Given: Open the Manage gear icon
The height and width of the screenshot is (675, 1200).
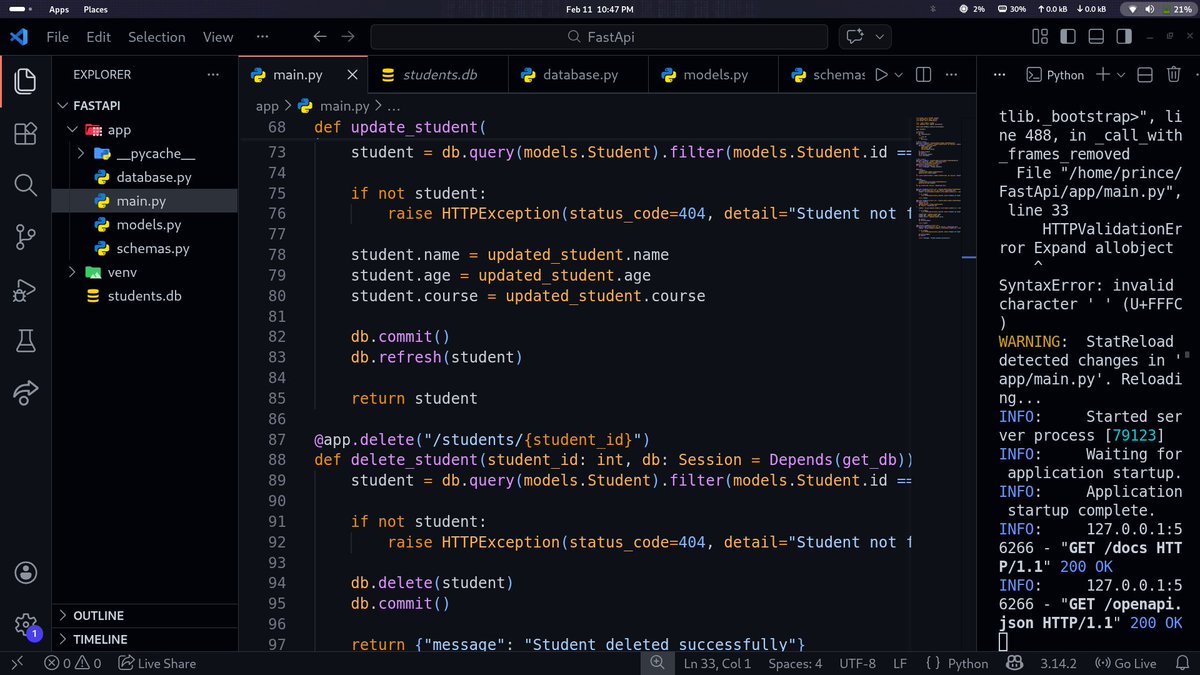Looking at the screenshot, I should (x=25, y=625).
